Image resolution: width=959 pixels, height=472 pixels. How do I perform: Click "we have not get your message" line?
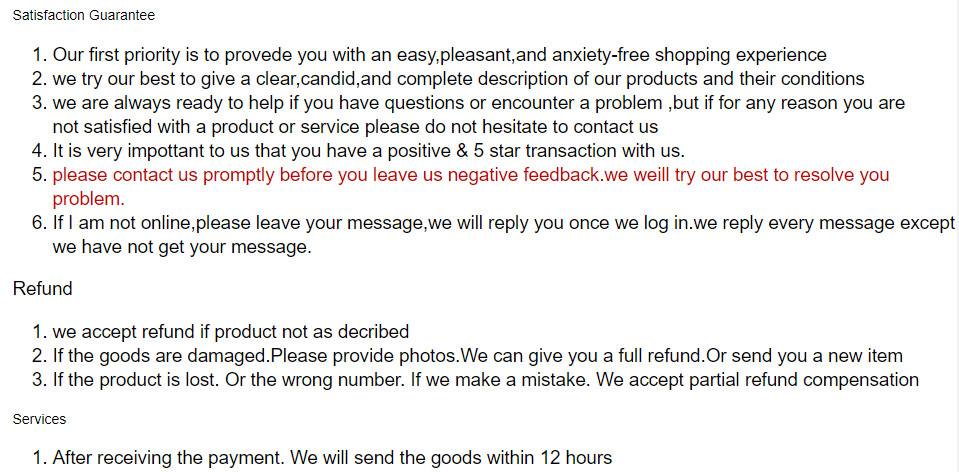[x=182, y=247]
